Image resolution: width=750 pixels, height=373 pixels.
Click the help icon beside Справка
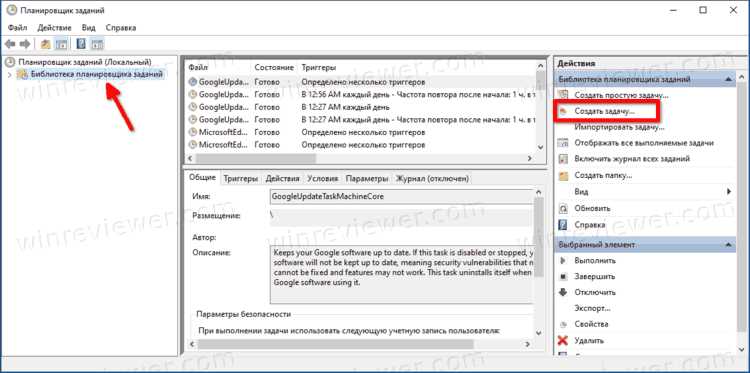click(564, 225)
